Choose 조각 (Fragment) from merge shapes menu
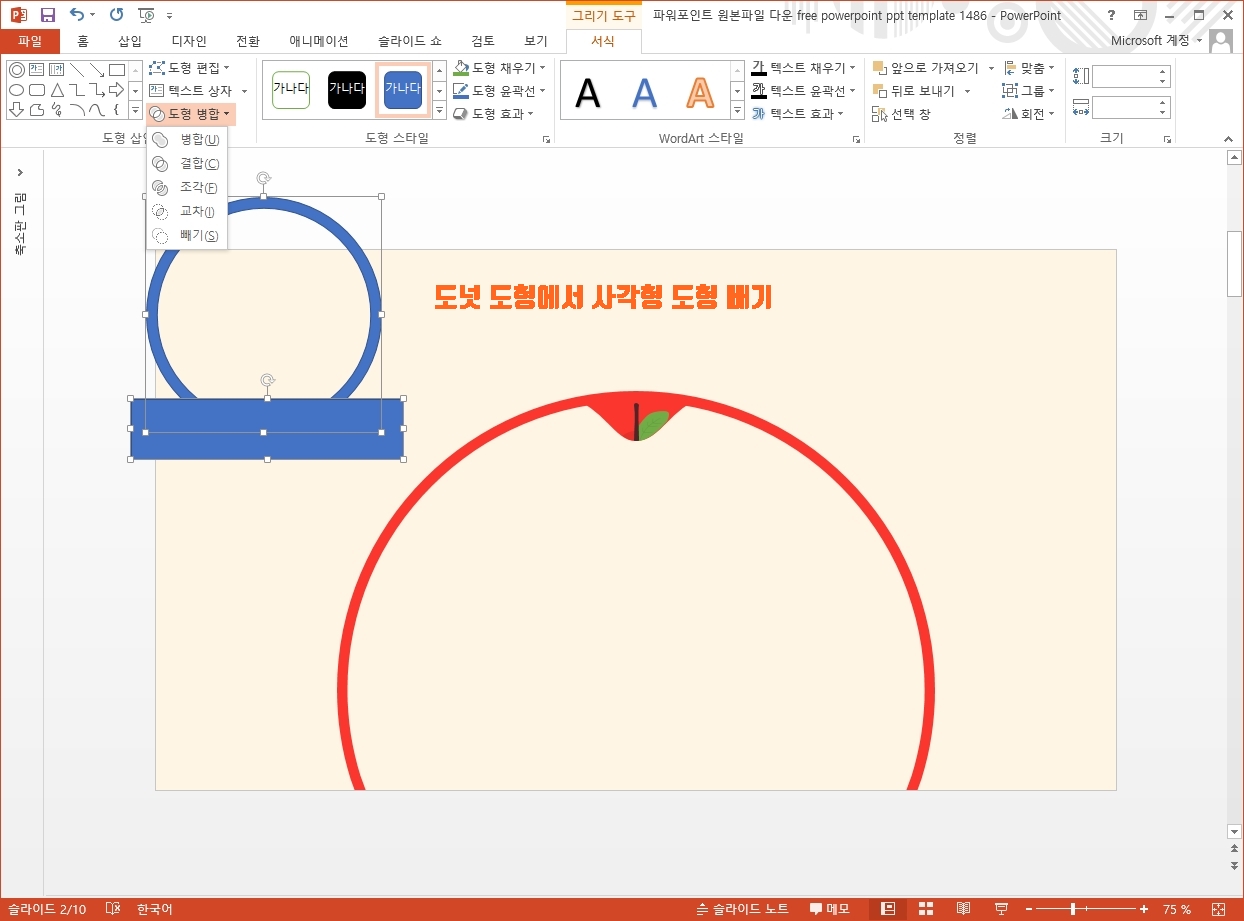This screenshot has height=921, width=1244. (x=187, y=187)
